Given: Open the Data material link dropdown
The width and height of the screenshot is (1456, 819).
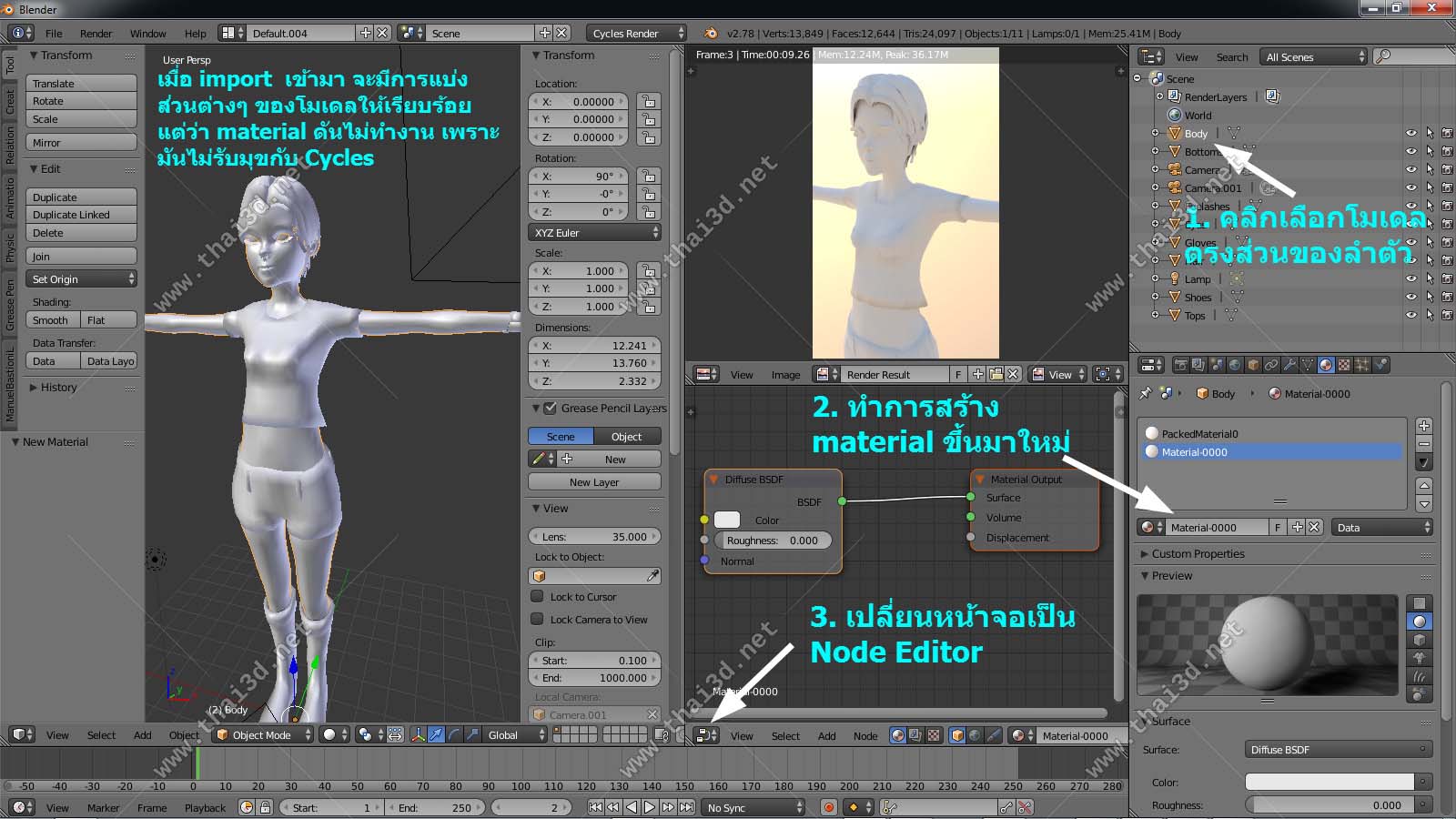Looking at the screenshot, I should click(x=1382, y=527).
